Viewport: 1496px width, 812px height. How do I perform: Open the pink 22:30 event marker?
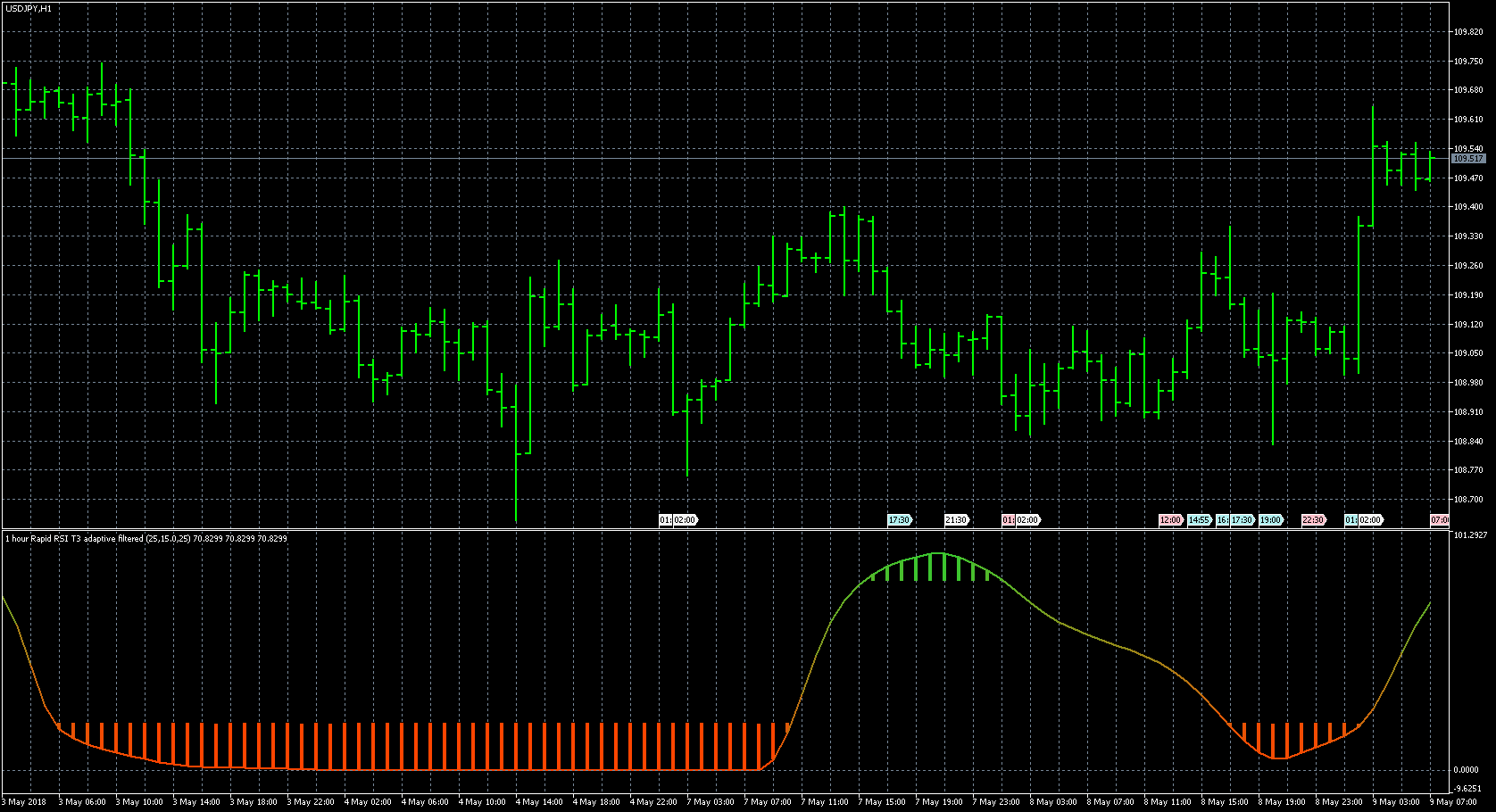pyautogui.click(x=1312, y=520)
